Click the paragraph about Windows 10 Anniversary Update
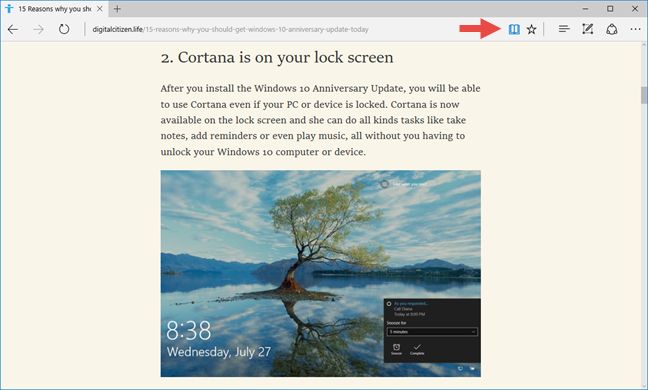 tap(321, 120)
